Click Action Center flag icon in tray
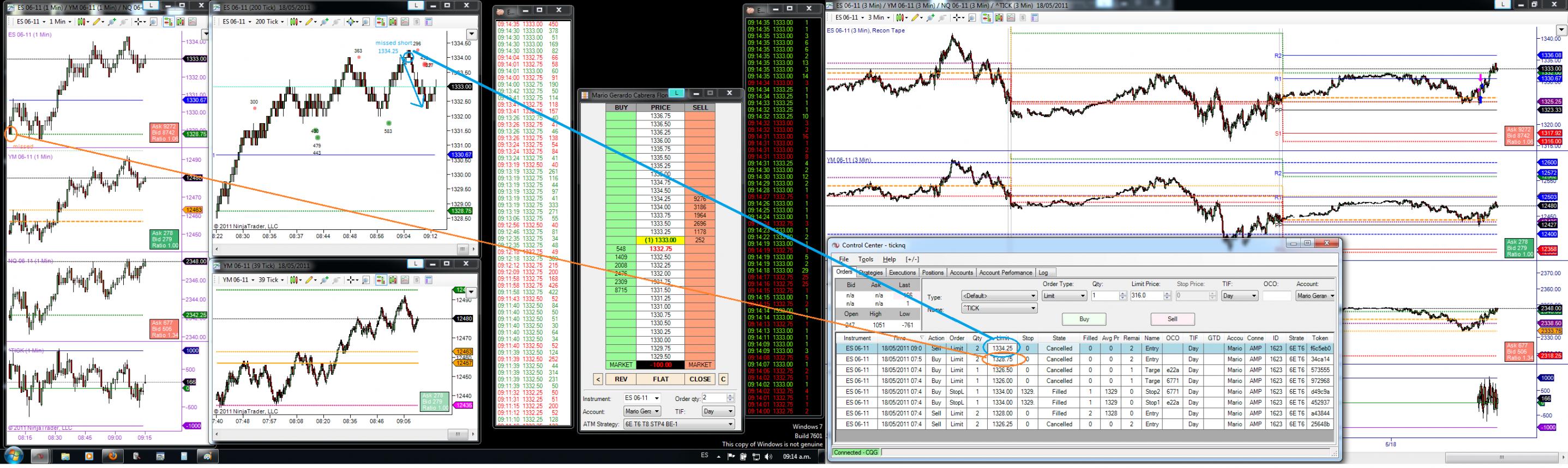The image size is (1568, 468). click(732, 457)
